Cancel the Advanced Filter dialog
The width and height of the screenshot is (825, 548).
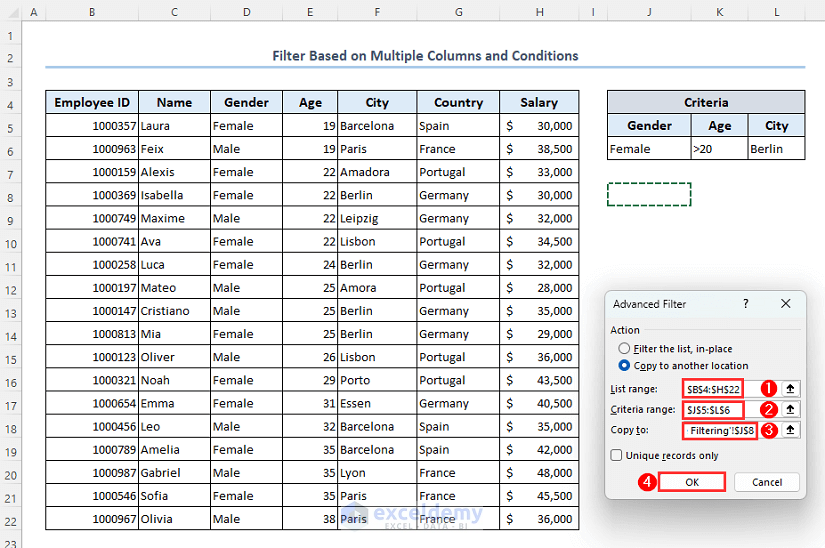click(767, 482)
